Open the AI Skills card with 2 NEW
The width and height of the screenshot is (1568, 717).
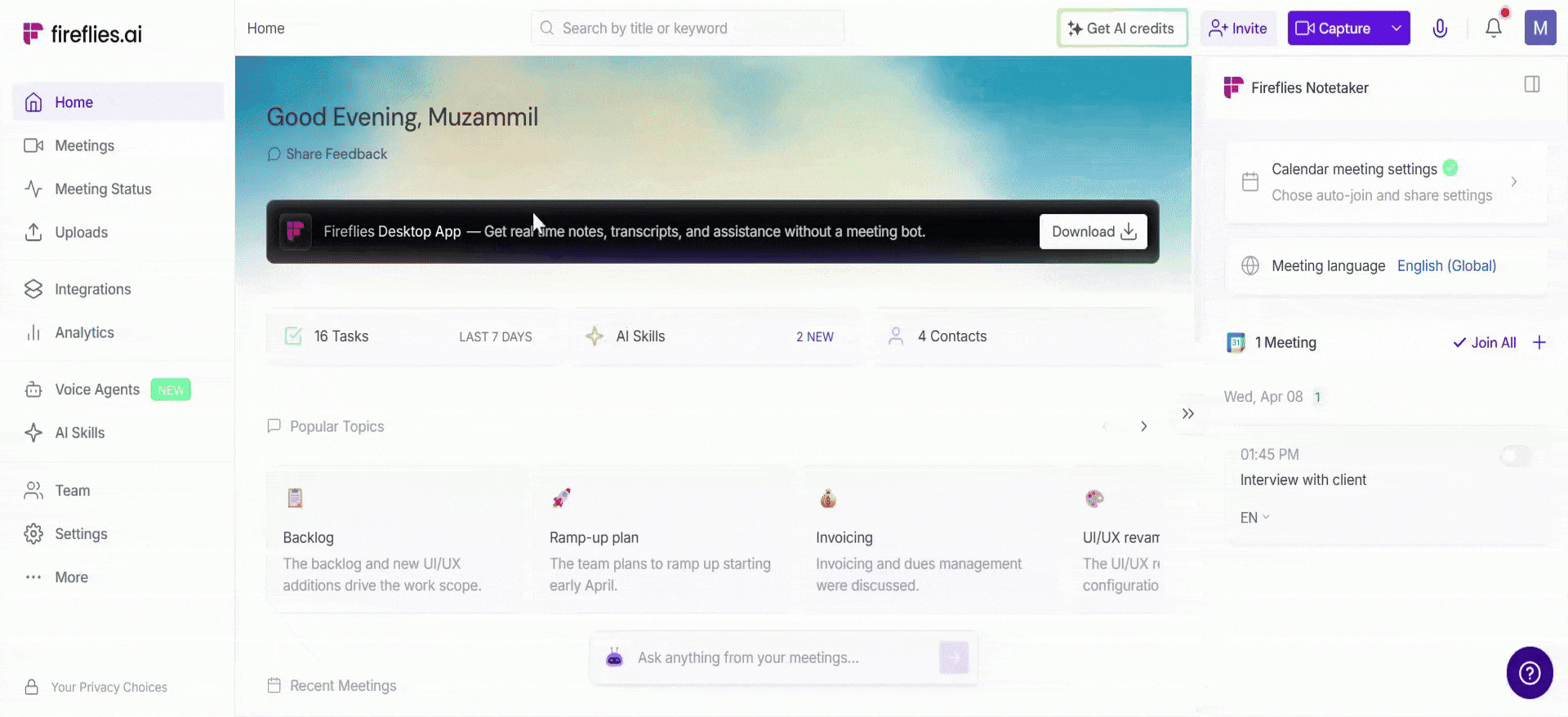(715, 336)
